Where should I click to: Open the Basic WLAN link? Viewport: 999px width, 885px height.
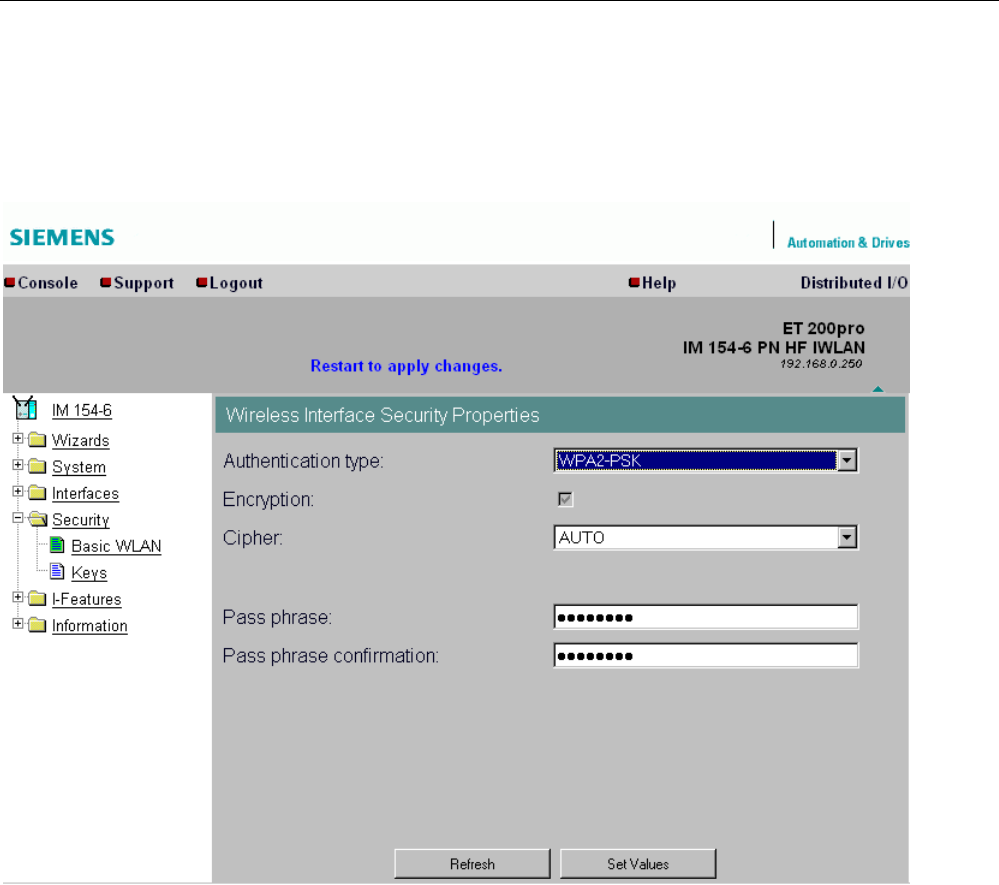(x=116, y=546)
